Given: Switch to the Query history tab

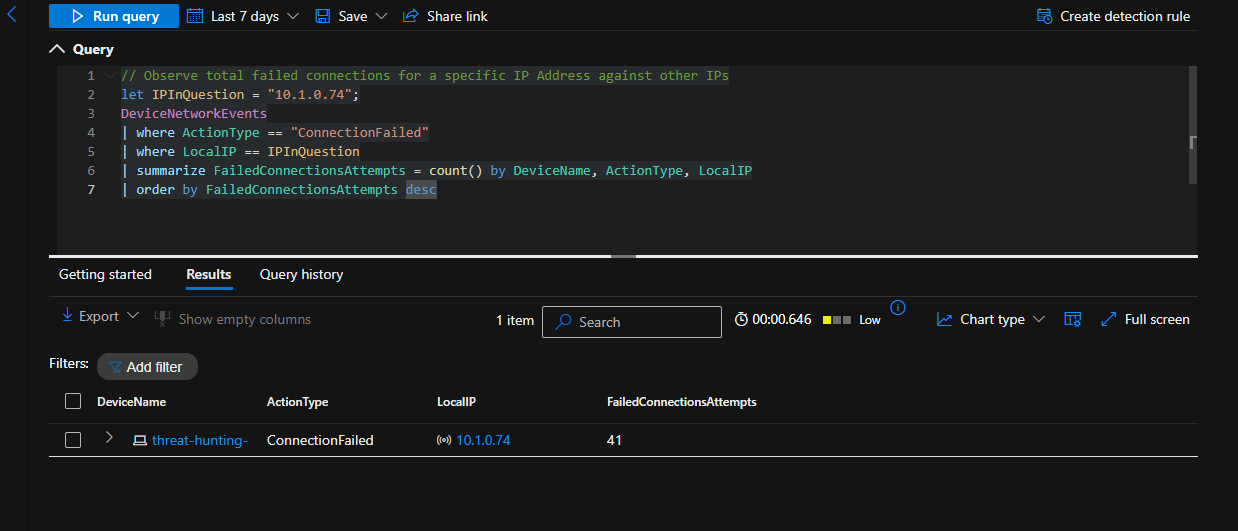Looking at the screenshot, I should 301,274.
